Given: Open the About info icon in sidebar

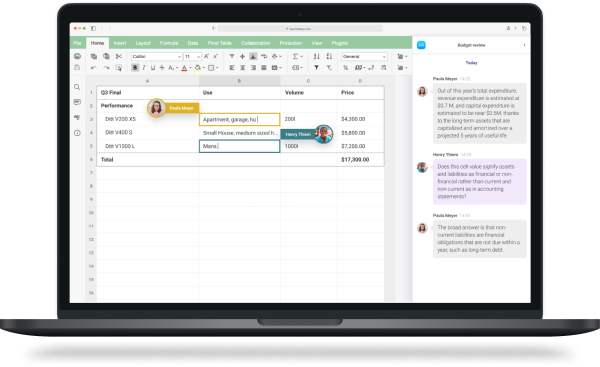Looking at the screenshot, I should 77,133.
